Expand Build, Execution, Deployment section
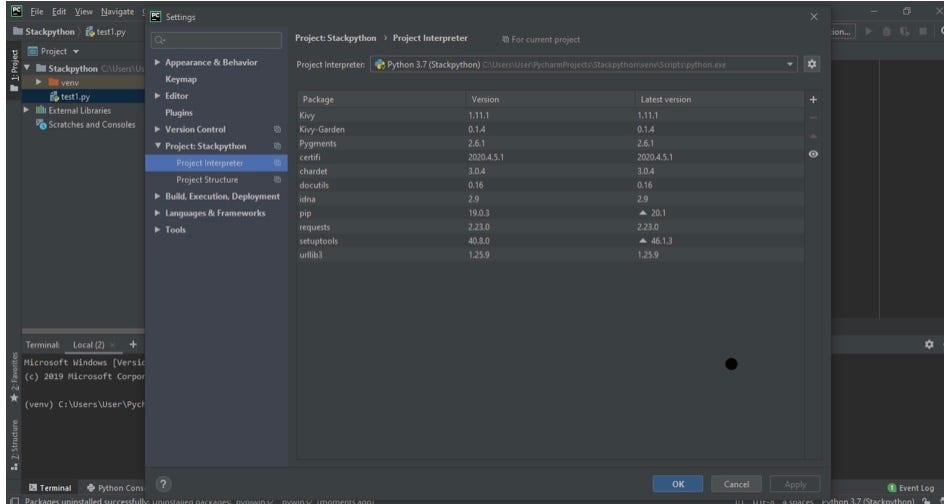Viewport: 944px width, 504px height. coord(158,196)
